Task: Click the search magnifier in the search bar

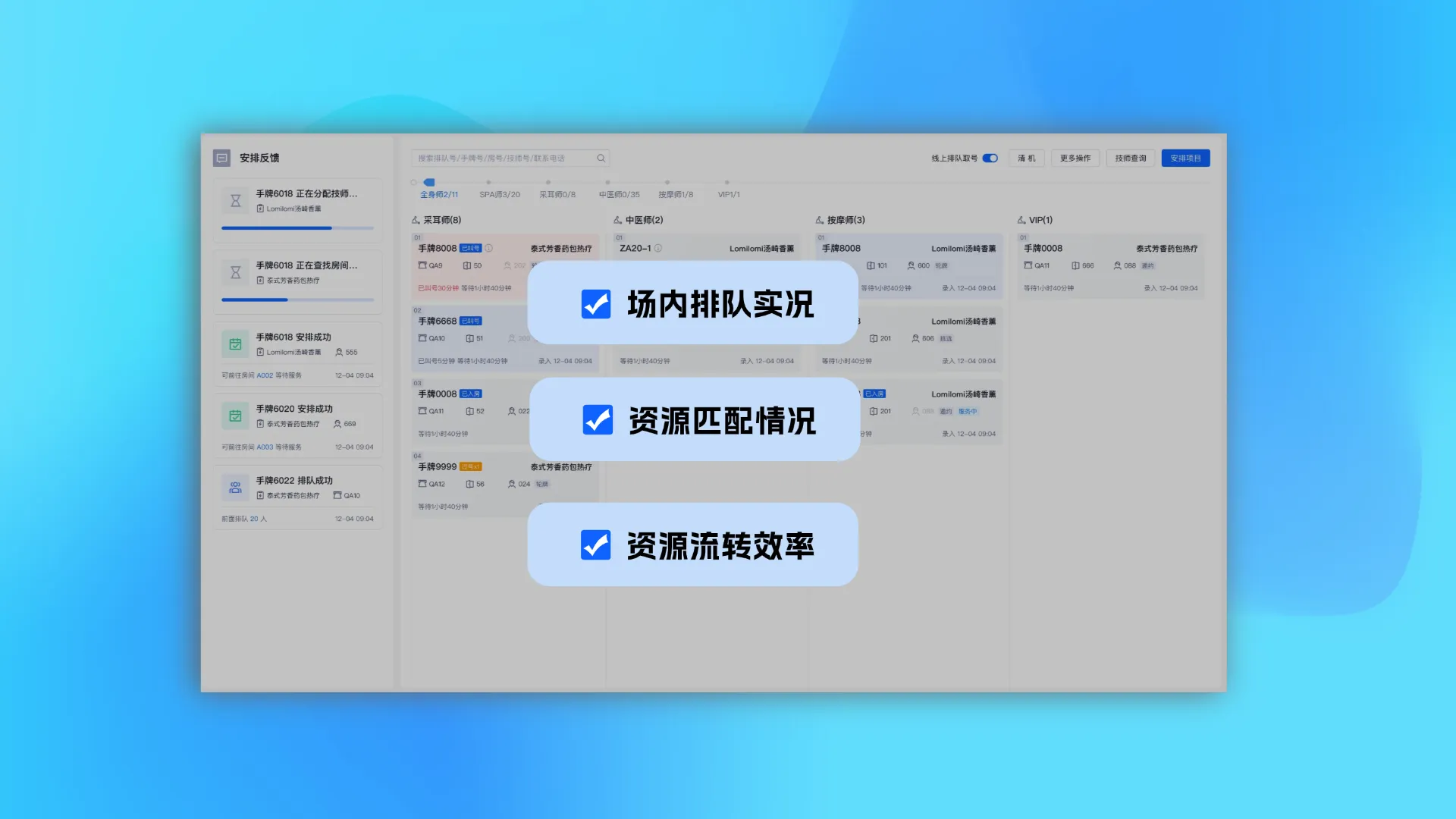Action: pos(601,158)
